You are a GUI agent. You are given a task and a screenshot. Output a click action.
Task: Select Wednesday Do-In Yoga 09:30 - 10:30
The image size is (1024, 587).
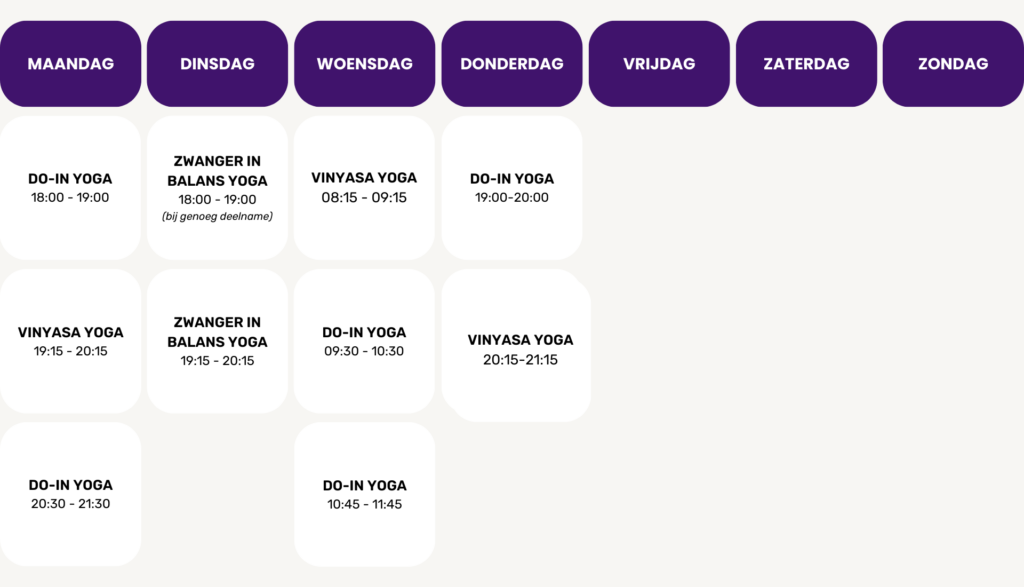(364, 341)
